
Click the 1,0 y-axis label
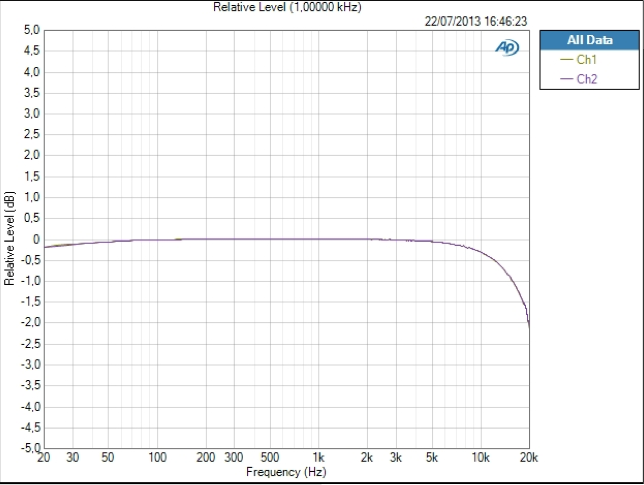tap(32, 197)
